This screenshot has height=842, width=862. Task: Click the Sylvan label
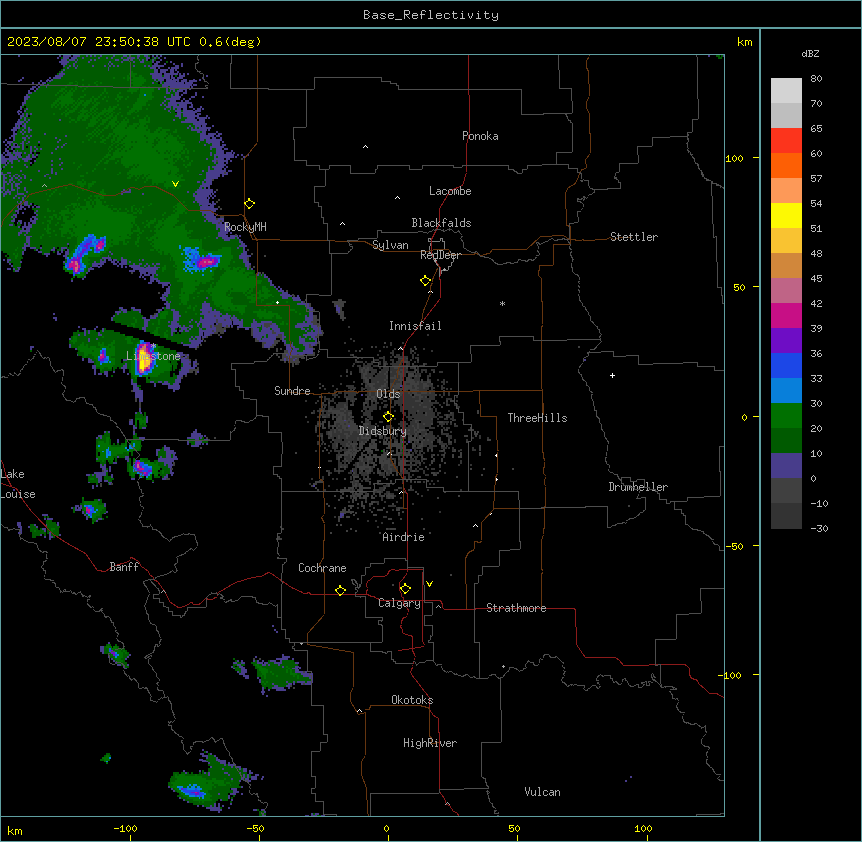tap(390, 245)
